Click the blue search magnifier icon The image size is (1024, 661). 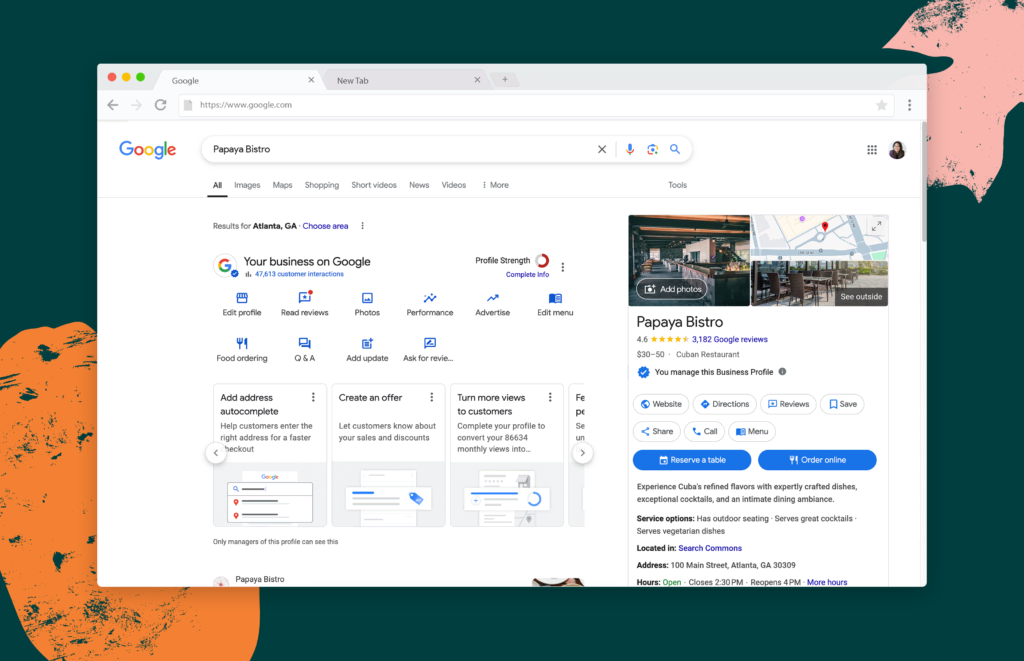675,150
